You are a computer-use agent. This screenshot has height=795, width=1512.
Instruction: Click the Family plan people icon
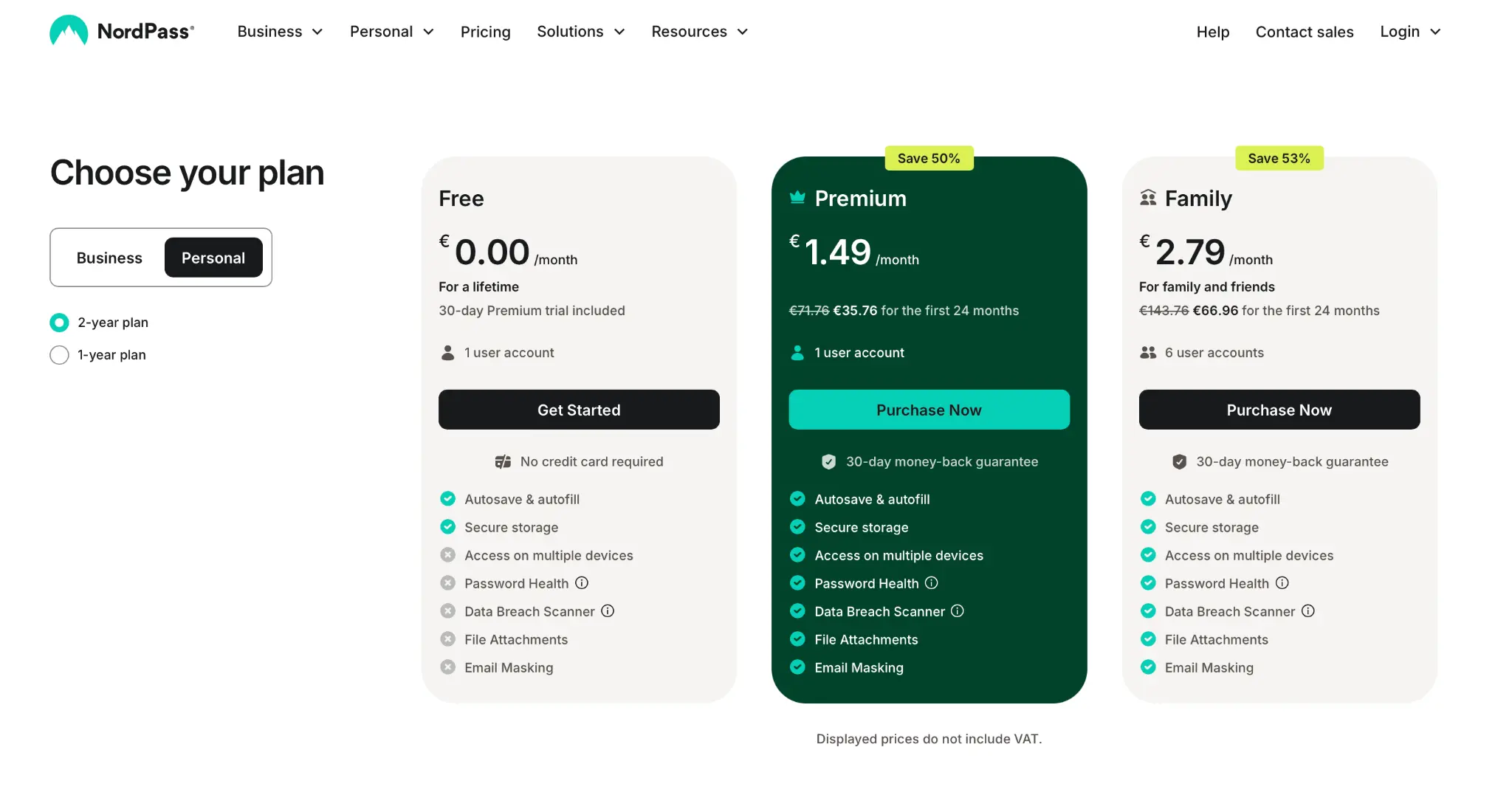[x=1148, y=198]
